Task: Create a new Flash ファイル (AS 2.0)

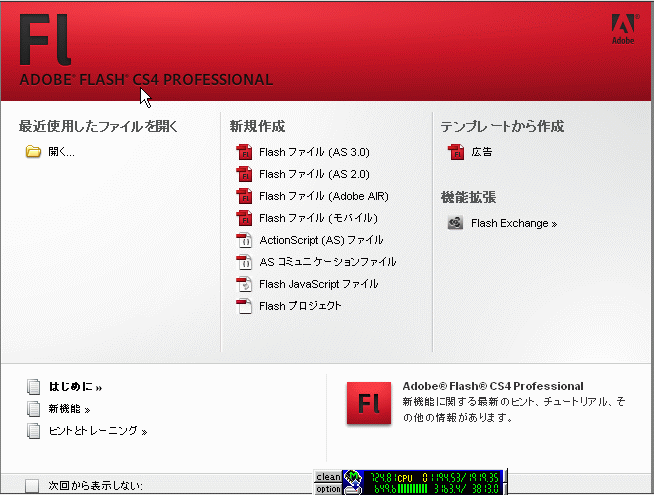Action: [314, 174]
